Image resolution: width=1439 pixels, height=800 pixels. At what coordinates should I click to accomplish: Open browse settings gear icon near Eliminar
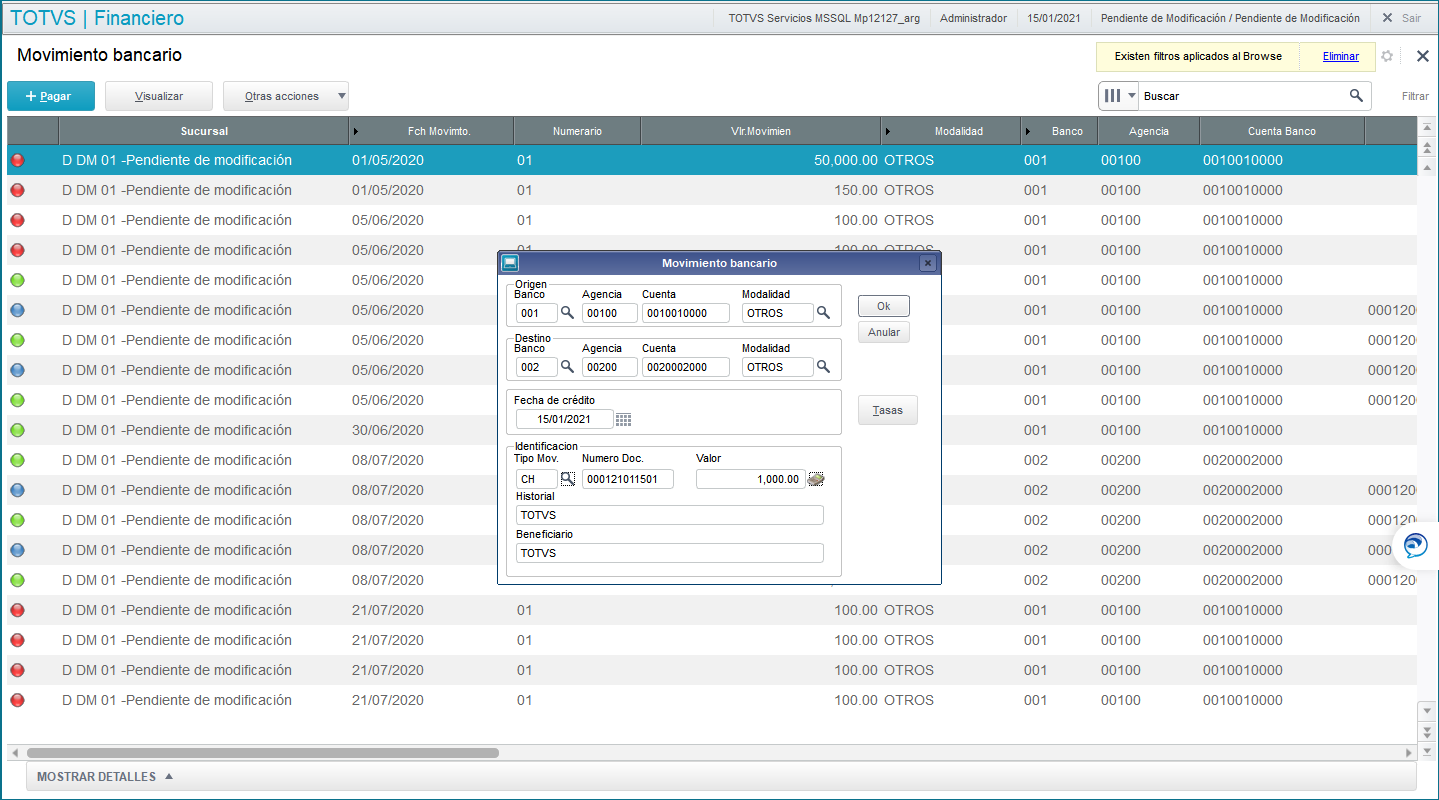tap(1387, 56)
